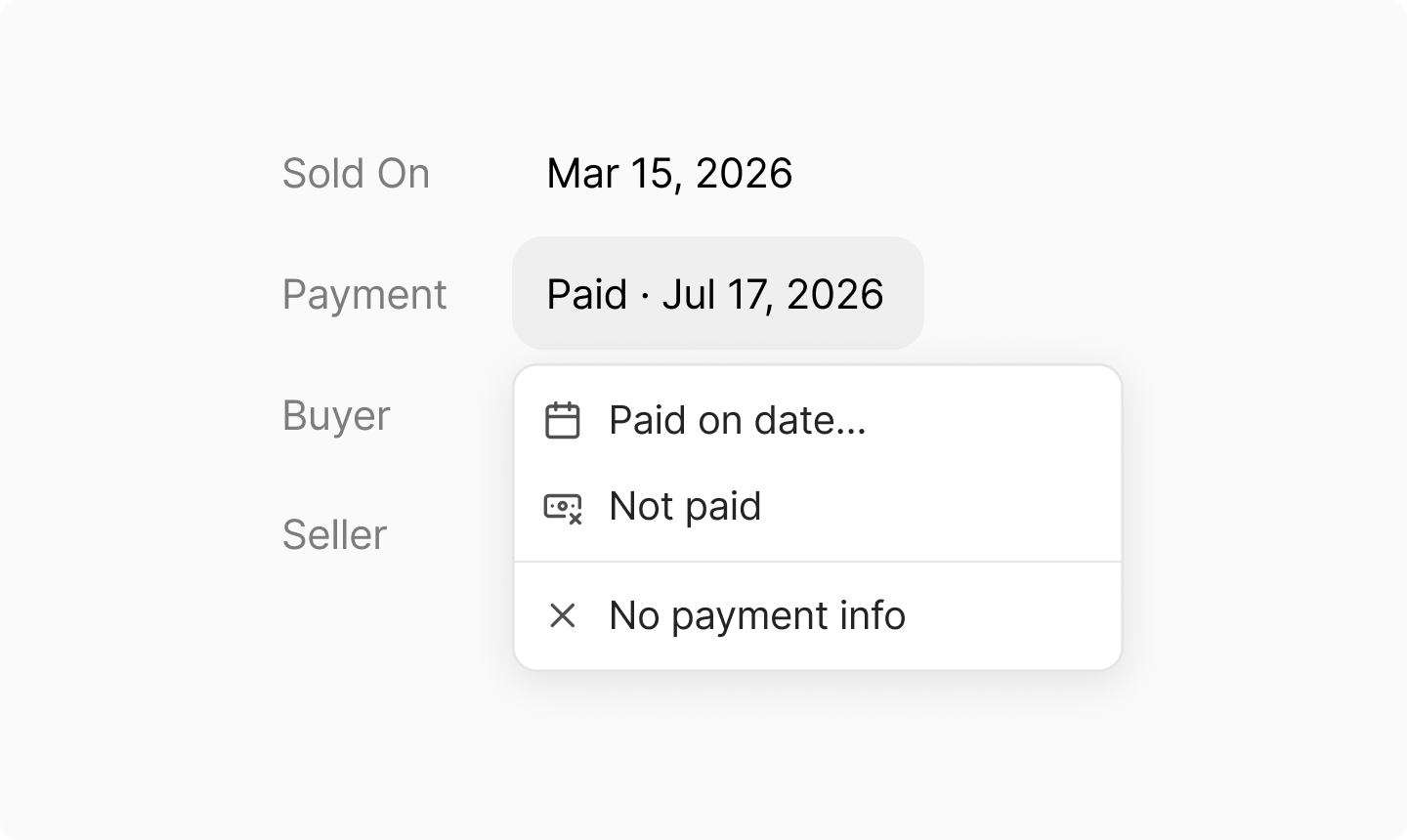Image resolution: width=1407 pixels, height=840 pixels.
Task: Click the Sold On date value Mar 15, 2026
Action: click(x=669, y=173)
